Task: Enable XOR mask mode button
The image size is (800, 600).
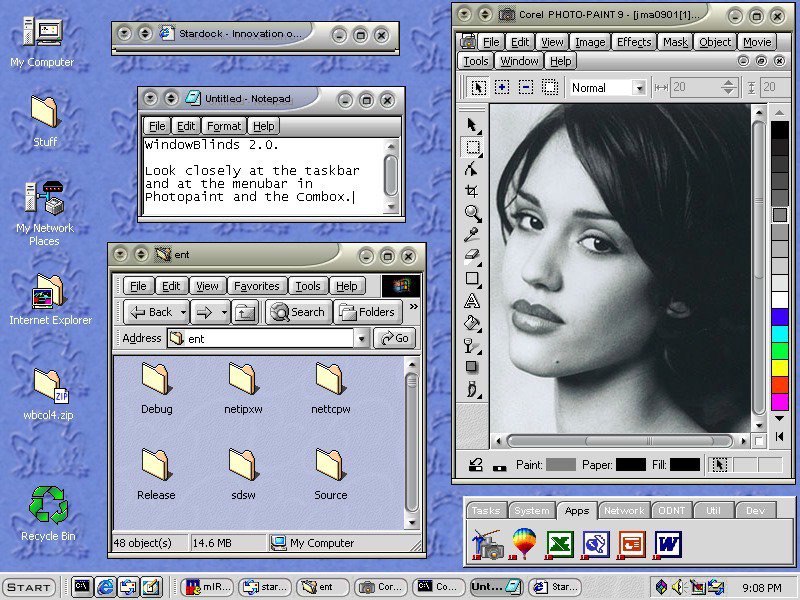Action: [550, 88]
